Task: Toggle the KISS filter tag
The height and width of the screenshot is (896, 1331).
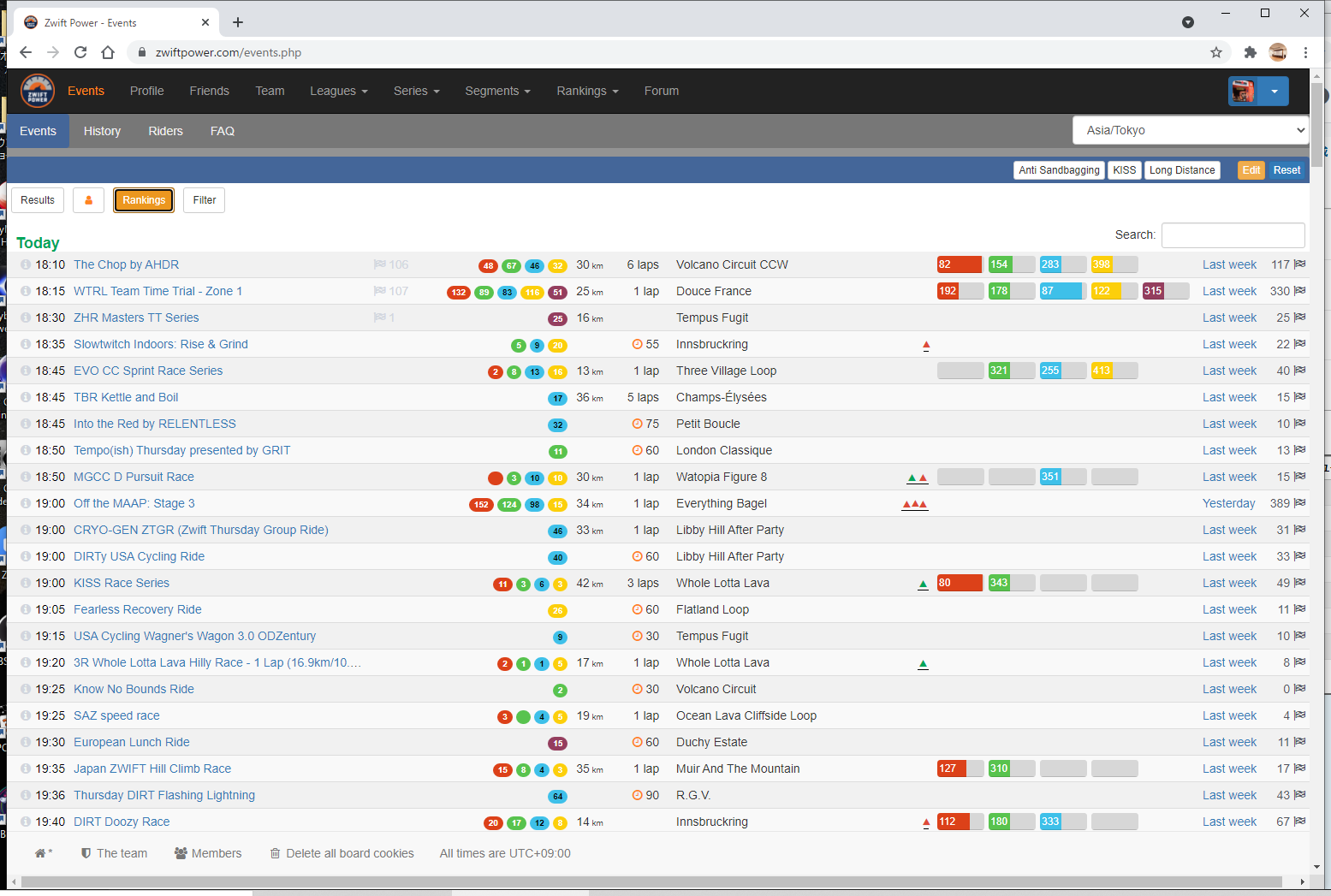Action: (x=1125, y=170)
